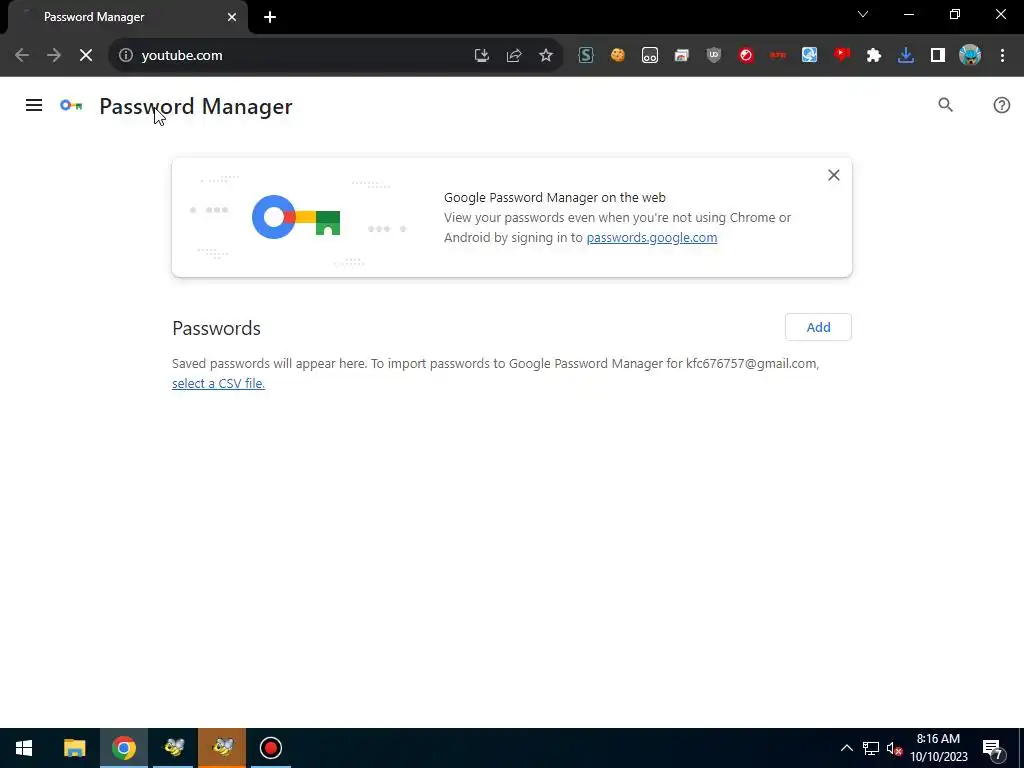This screenshot has height=768, width=1024.
Task: Open the red YouTube dislike extension icon
Action: click(x=842, y=56)
